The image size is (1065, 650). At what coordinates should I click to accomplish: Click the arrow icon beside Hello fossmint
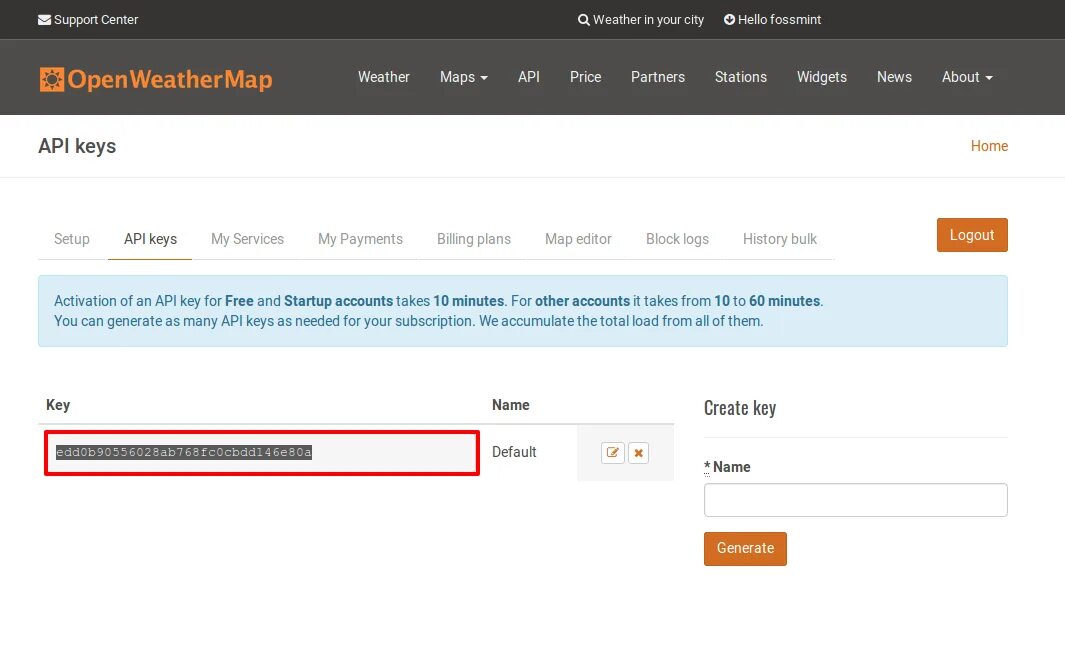point(729,20)
